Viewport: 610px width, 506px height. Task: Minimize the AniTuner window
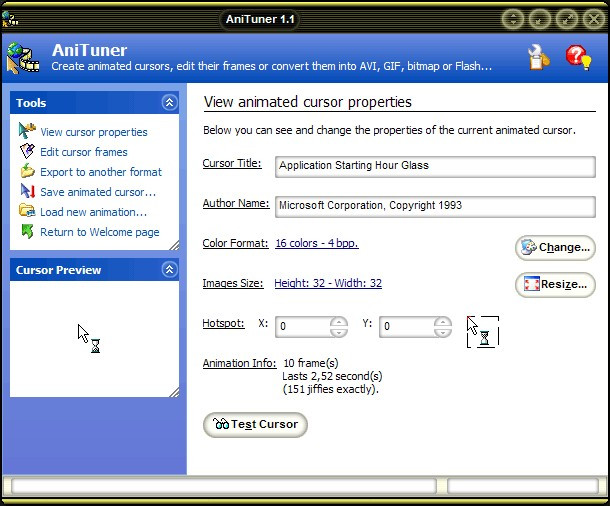pos(540,19)
